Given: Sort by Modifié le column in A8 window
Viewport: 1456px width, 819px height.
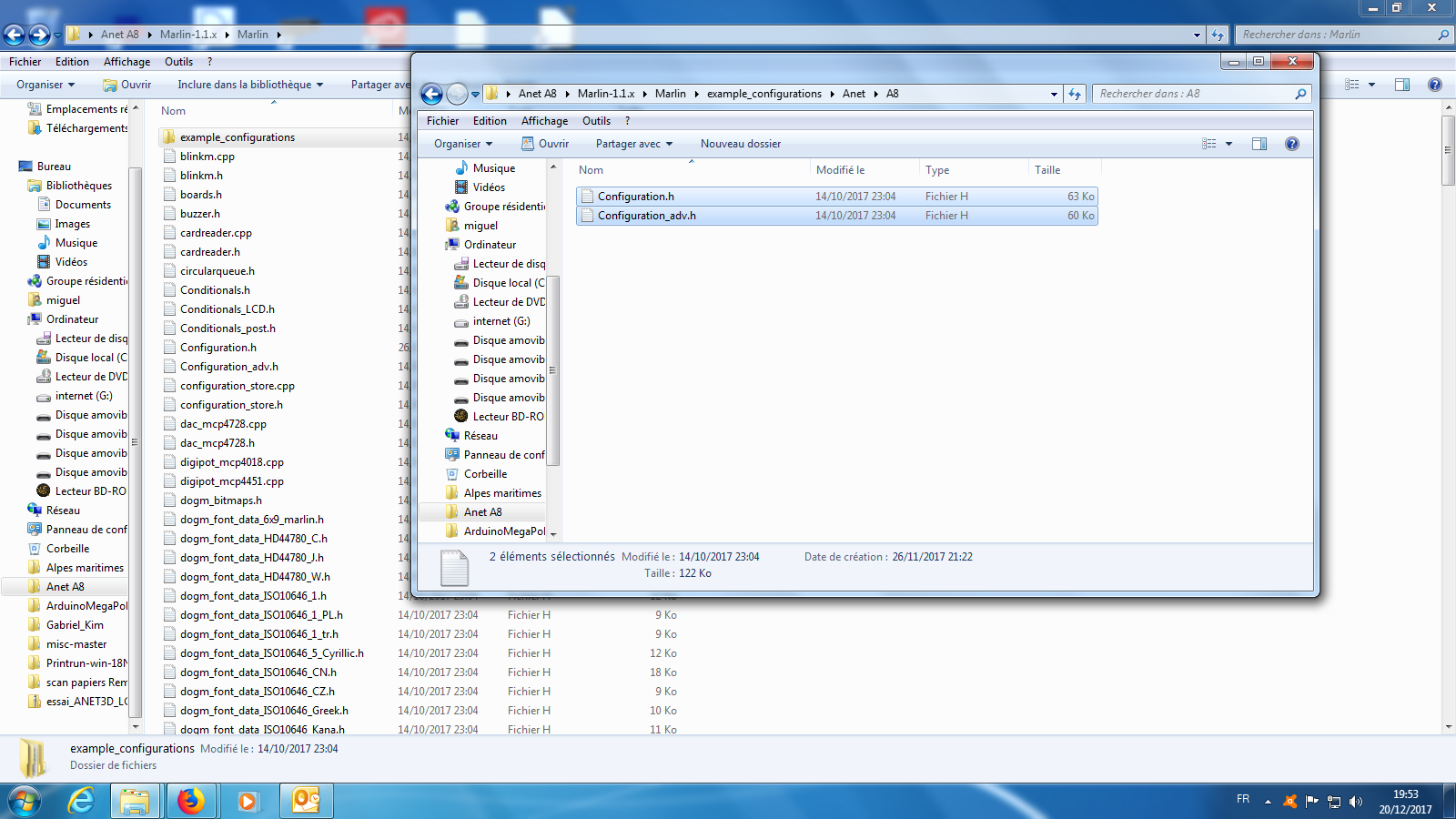Looking at the screenshot, I should tap(864, 170).
